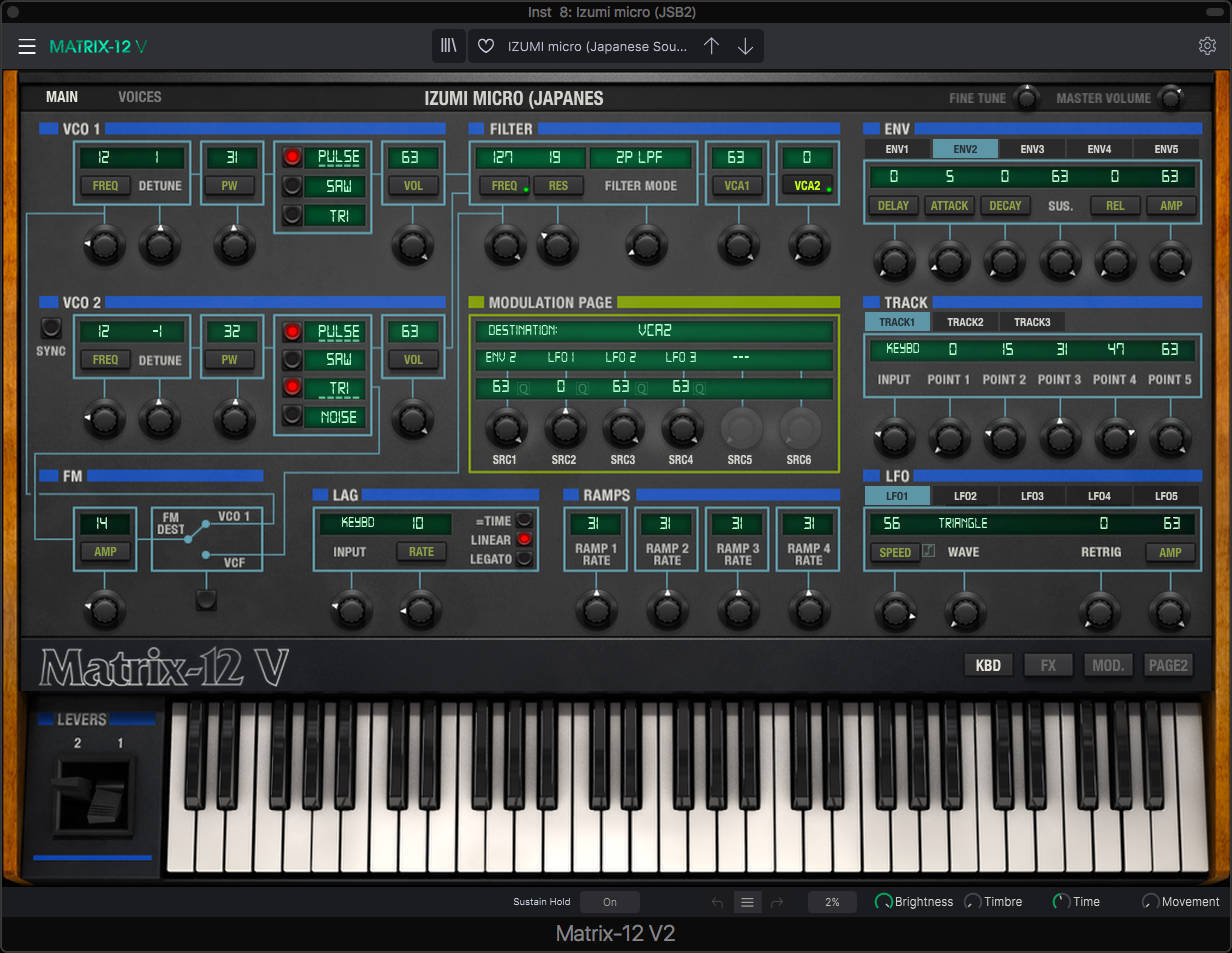The width and height of the screenshot is (1232, 953).
Task: Open the PAGE2 panel
Action: 1168,665
